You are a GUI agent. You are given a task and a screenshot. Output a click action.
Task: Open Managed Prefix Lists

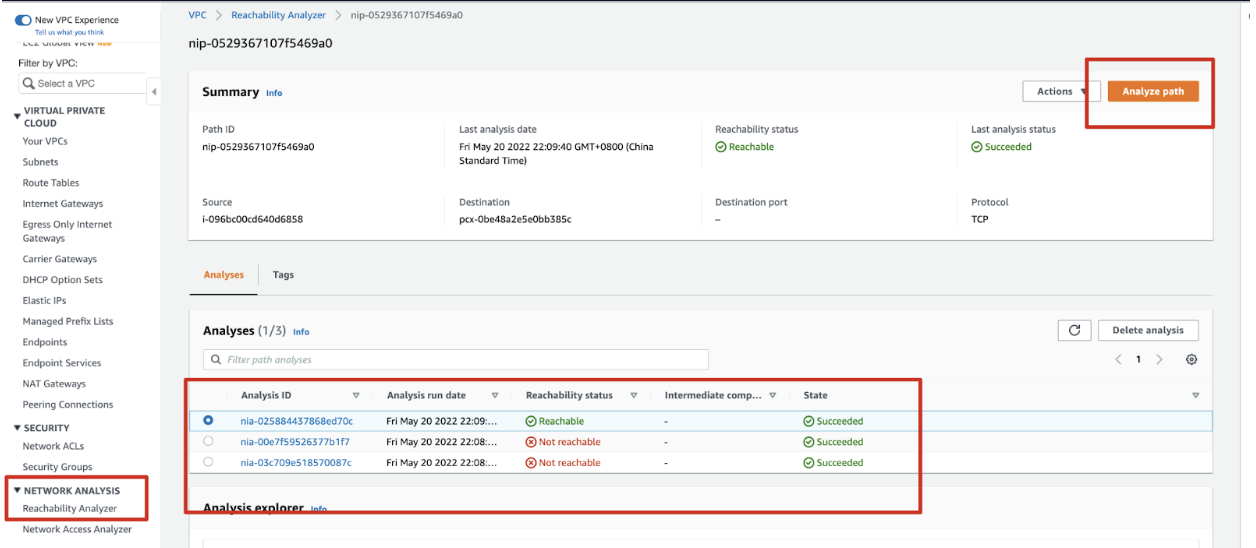click(x=68, y=321)
